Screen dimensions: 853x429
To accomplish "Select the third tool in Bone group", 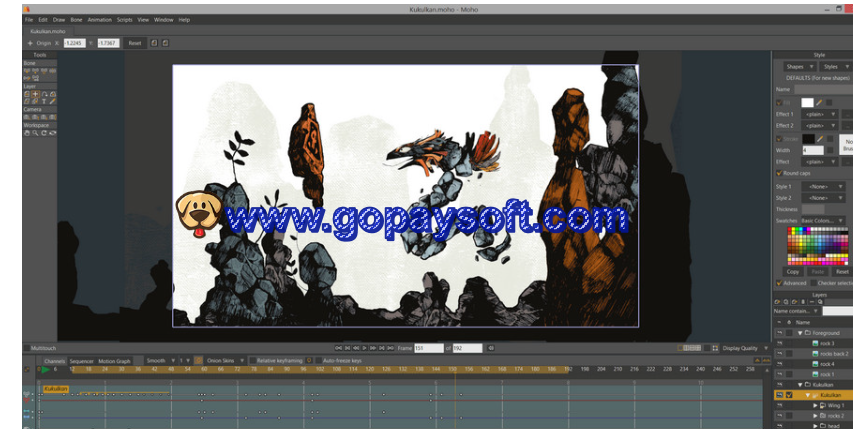I will click(x=44, y=71).
